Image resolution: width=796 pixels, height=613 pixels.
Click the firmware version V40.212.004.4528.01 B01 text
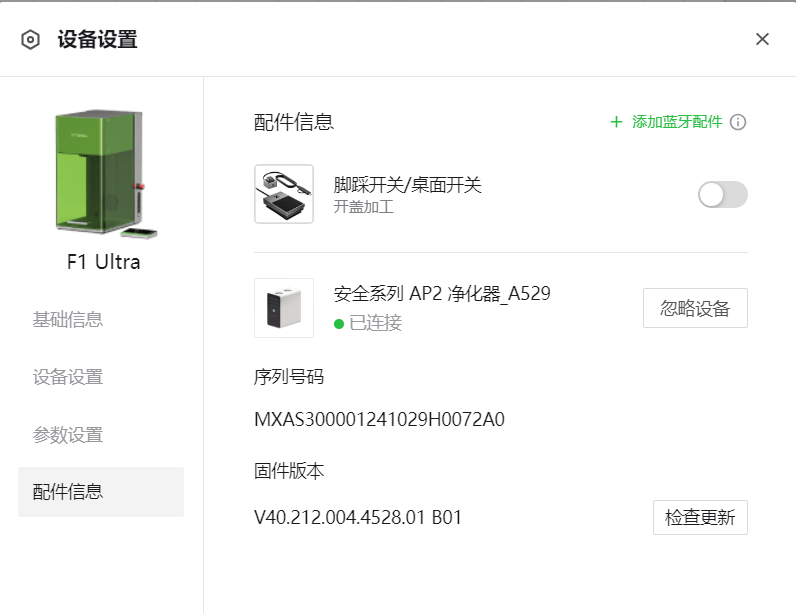(x=358, y=518)
